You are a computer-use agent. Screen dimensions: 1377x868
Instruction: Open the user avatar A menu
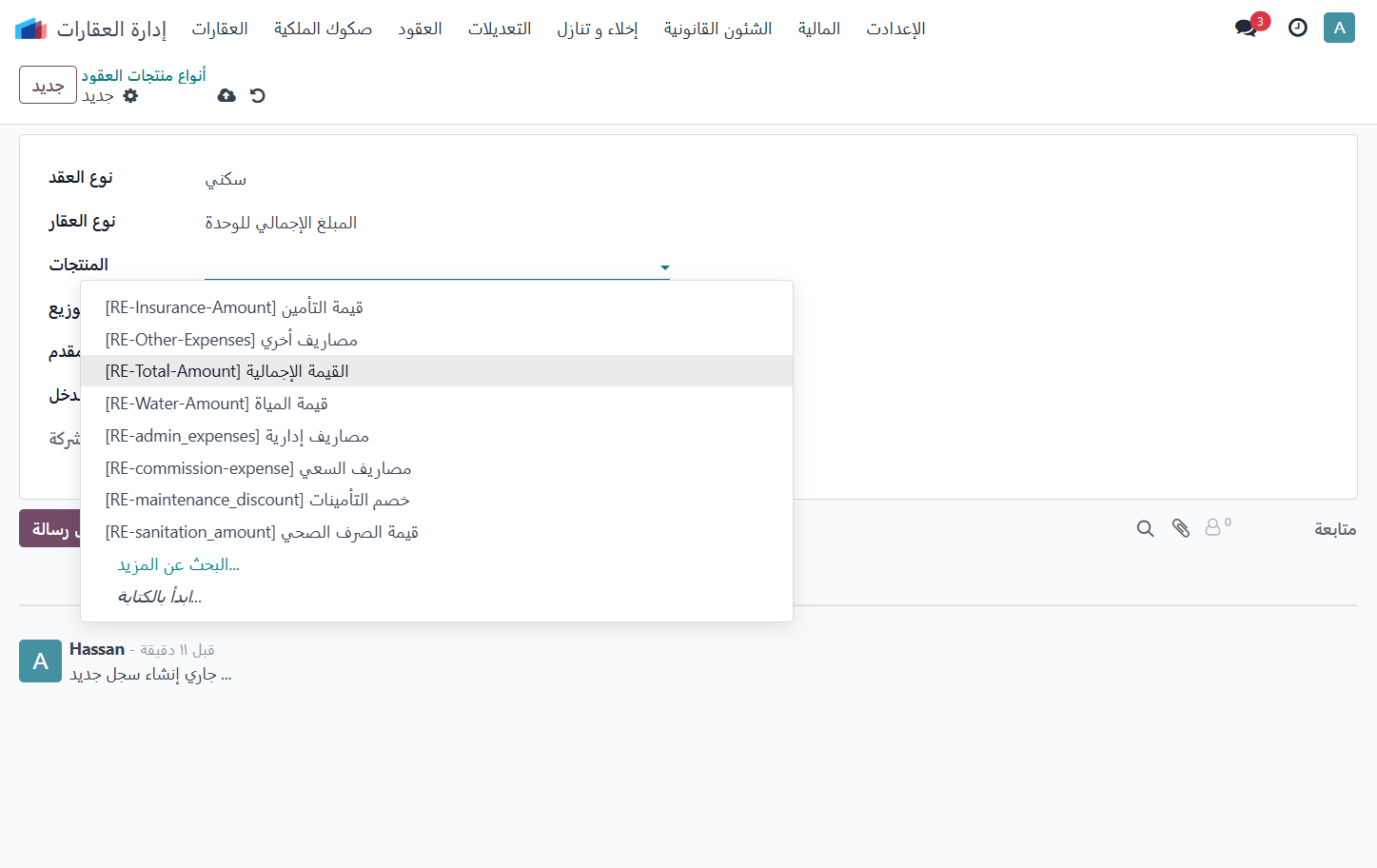(1339, 28)
